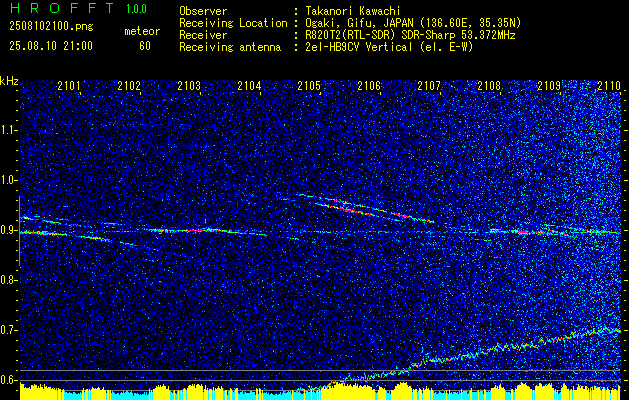Select version number 1.0.0

click(x=136, y=8)
